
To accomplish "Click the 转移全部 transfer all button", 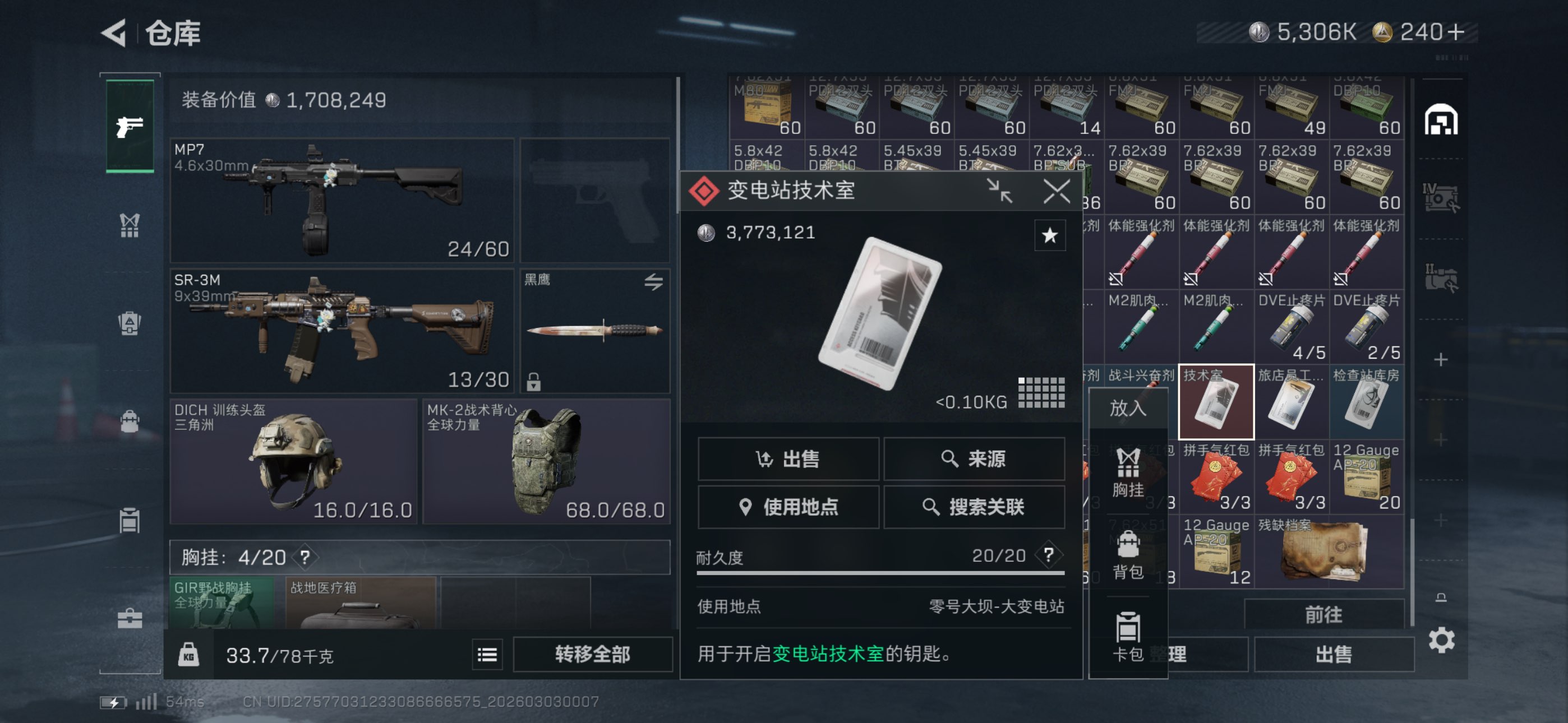I will [x=592, y=654].
